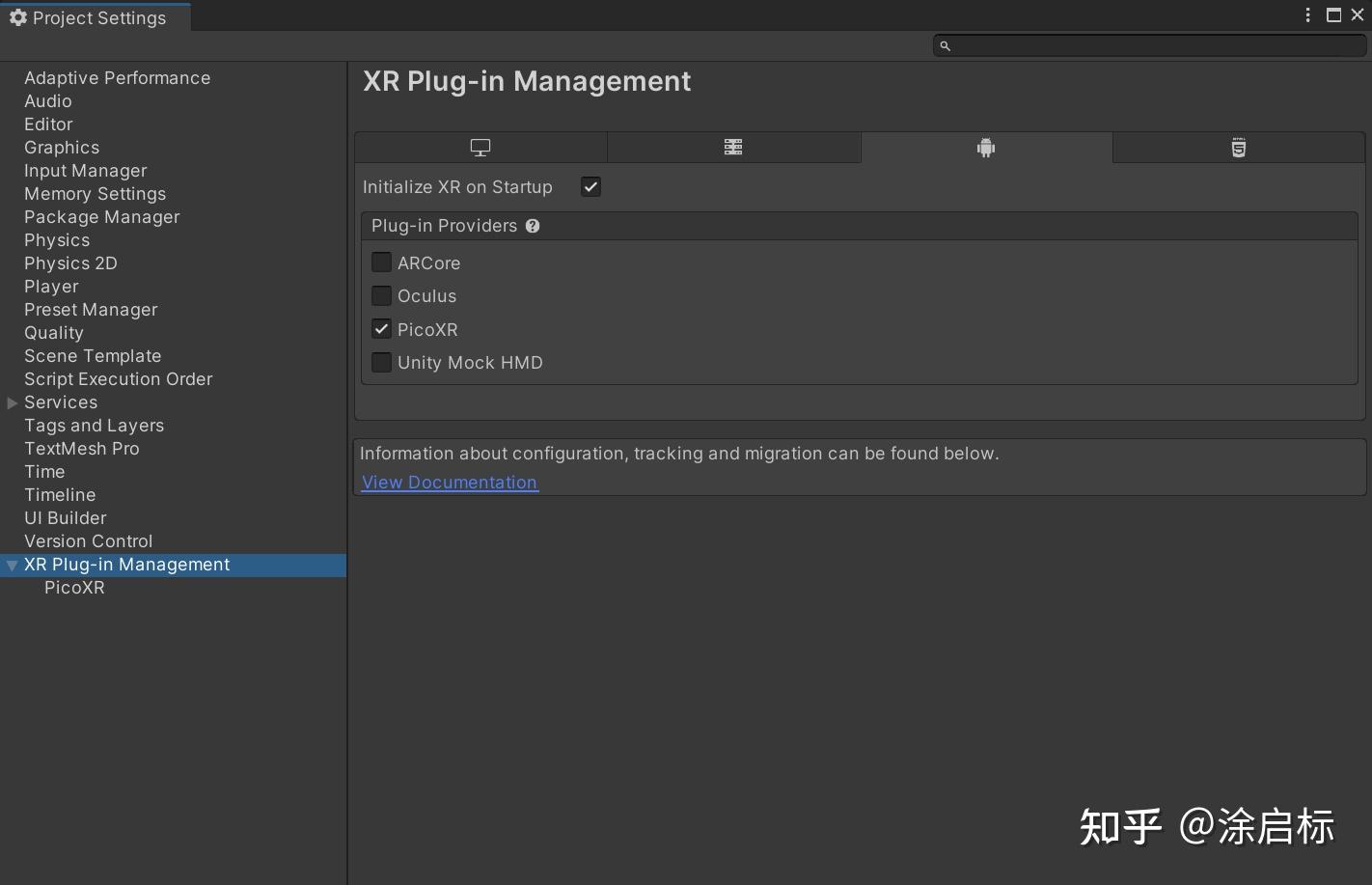Collapse the XR Plug-in Management category
The image size is (1372, 885).
(13, 566)
